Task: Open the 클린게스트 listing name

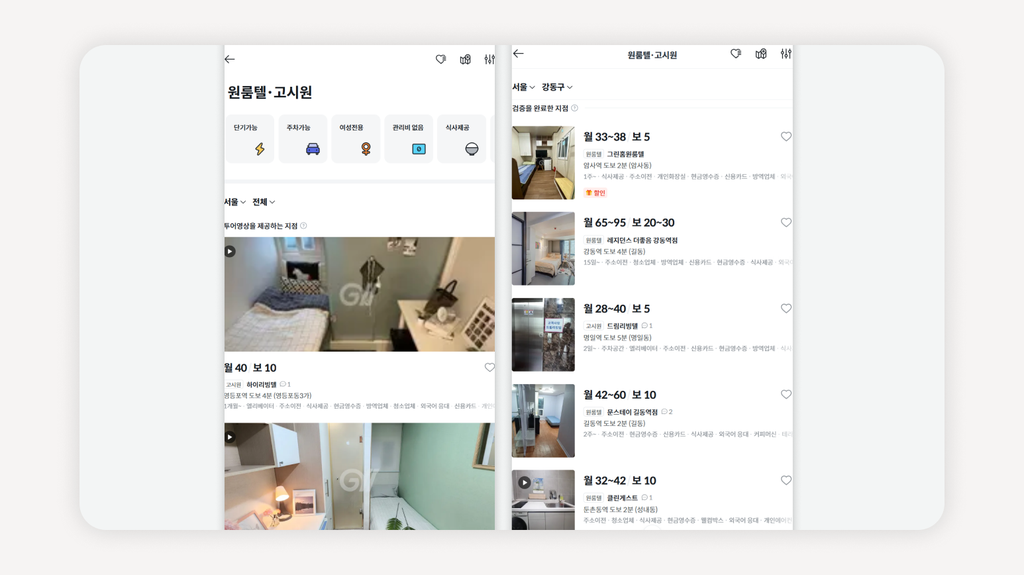Action: tap(622, 498)
